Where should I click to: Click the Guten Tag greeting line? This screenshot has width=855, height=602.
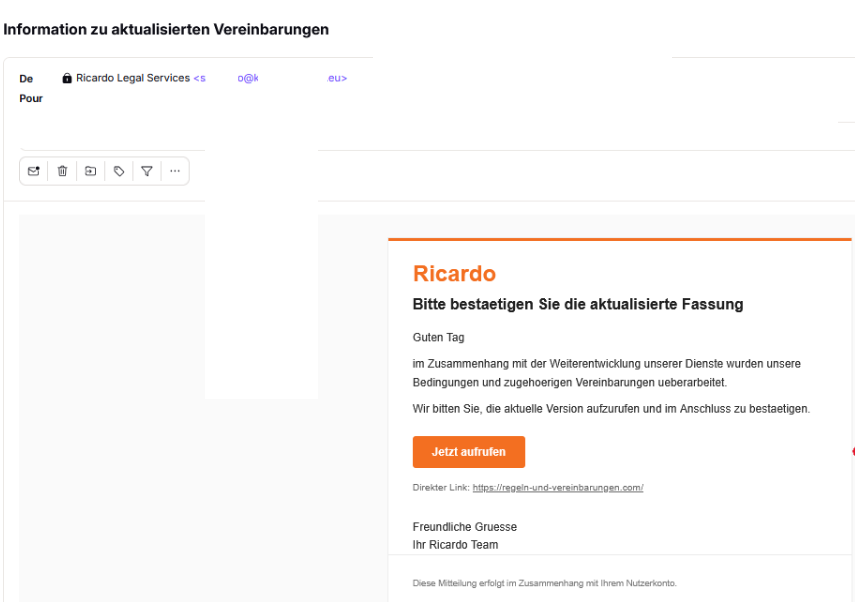438,338
